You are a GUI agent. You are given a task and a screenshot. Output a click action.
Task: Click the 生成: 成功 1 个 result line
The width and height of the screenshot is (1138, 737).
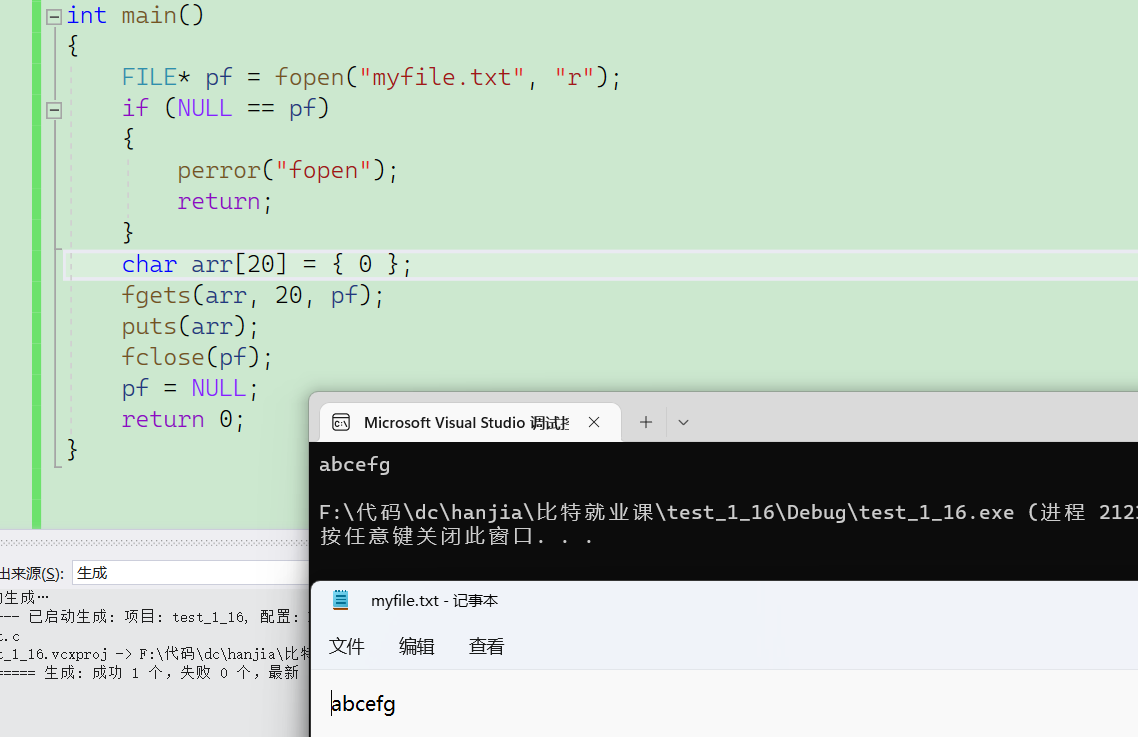(150, 673)
